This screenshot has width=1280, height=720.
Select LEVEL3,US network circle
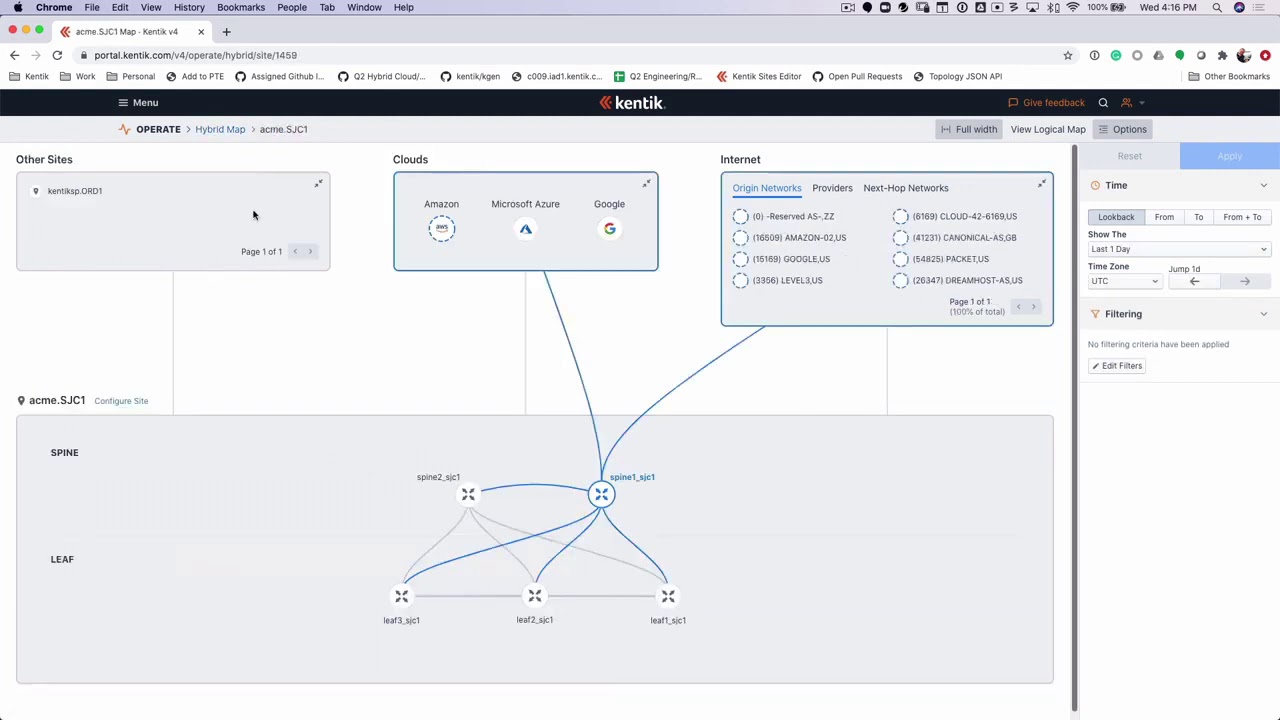coord(740,281)
